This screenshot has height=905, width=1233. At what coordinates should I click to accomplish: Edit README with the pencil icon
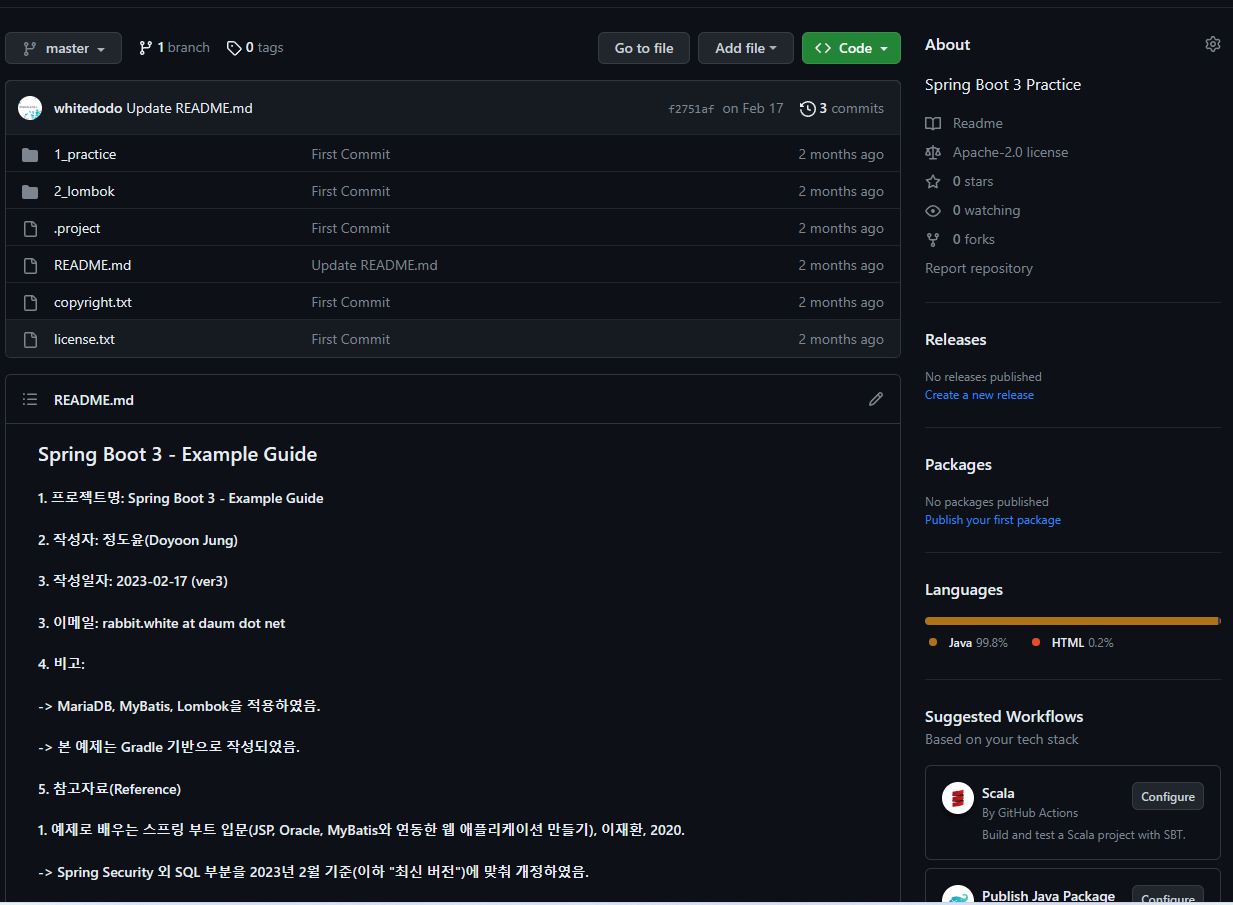876,399
